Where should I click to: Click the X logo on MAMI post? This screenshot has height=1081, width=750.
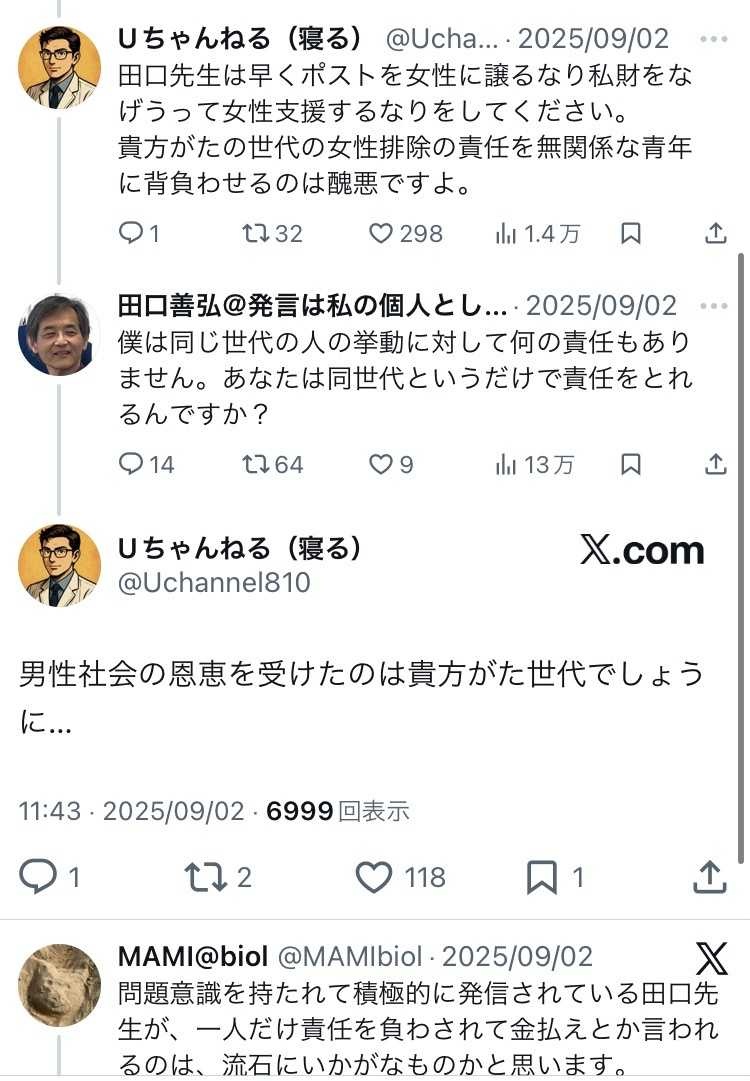pos(711,959)
